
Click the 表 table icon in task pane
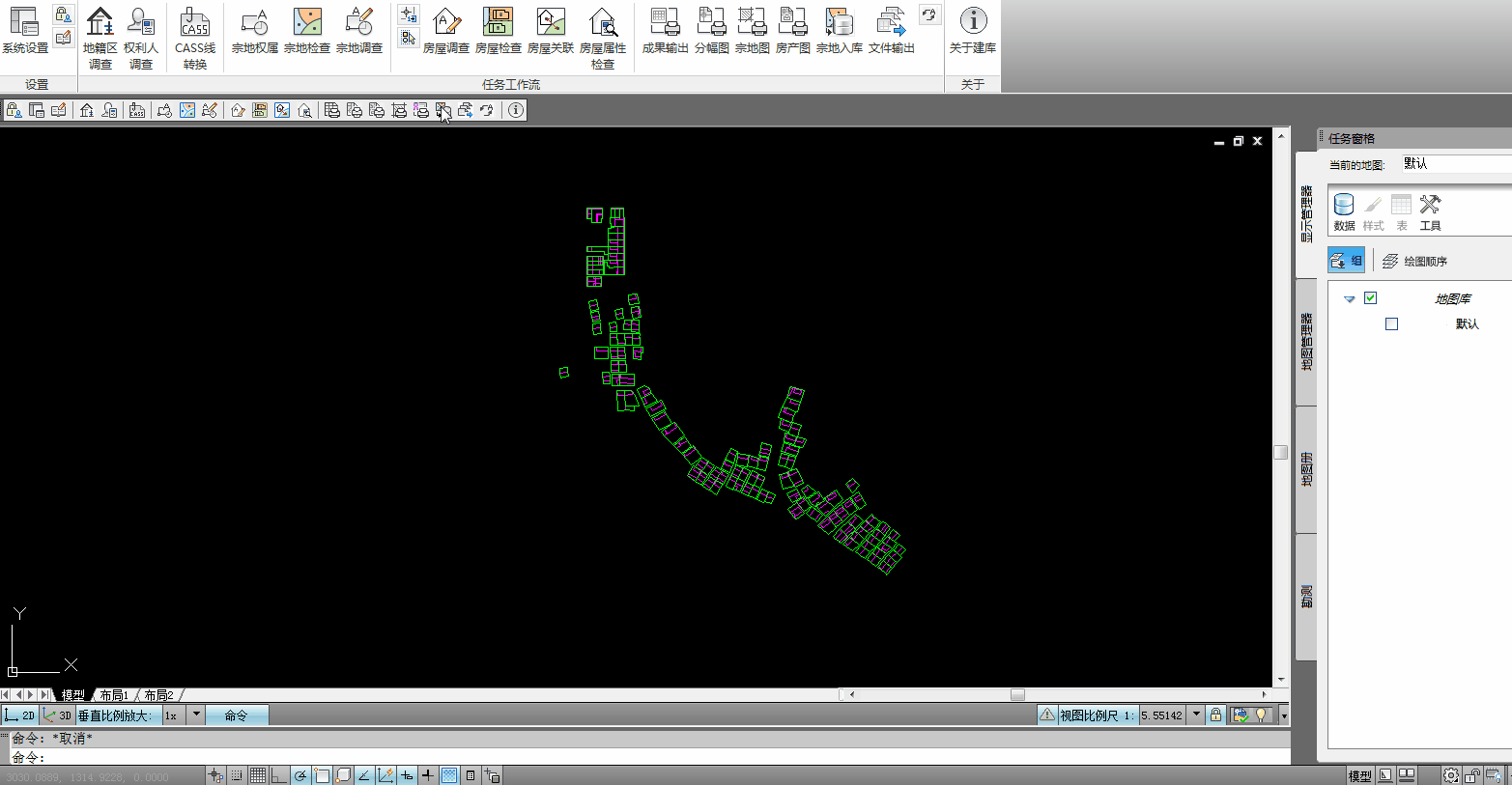(1402, 212)
